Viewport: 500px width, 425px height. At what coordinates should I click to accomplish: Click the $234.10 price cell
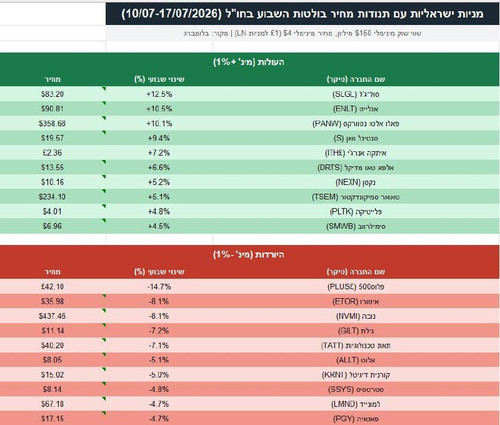(53, 197)
